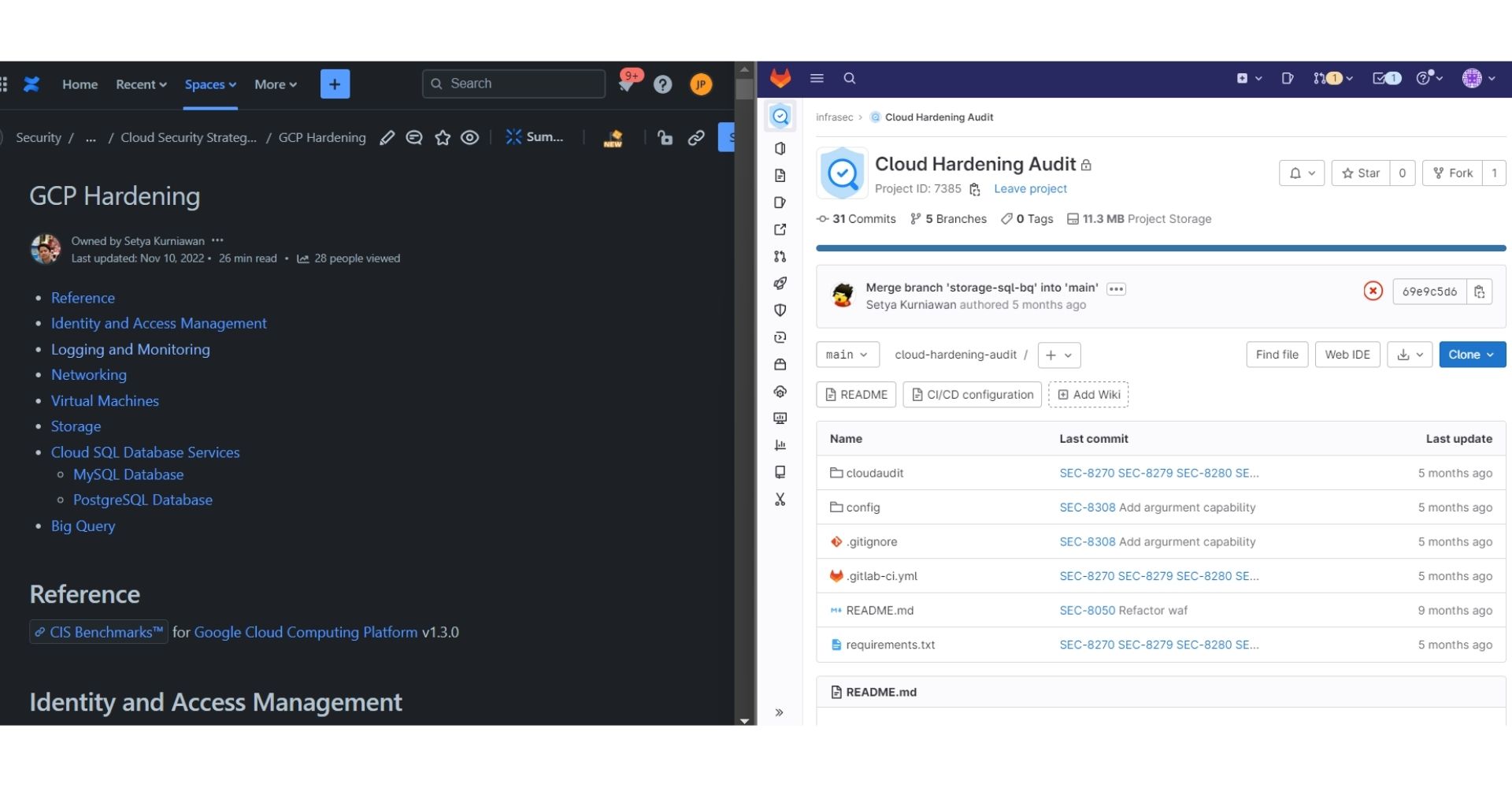Open Confluence notifications bell
The width and height of the screenshot is (1512, 788).
point(627,84)
